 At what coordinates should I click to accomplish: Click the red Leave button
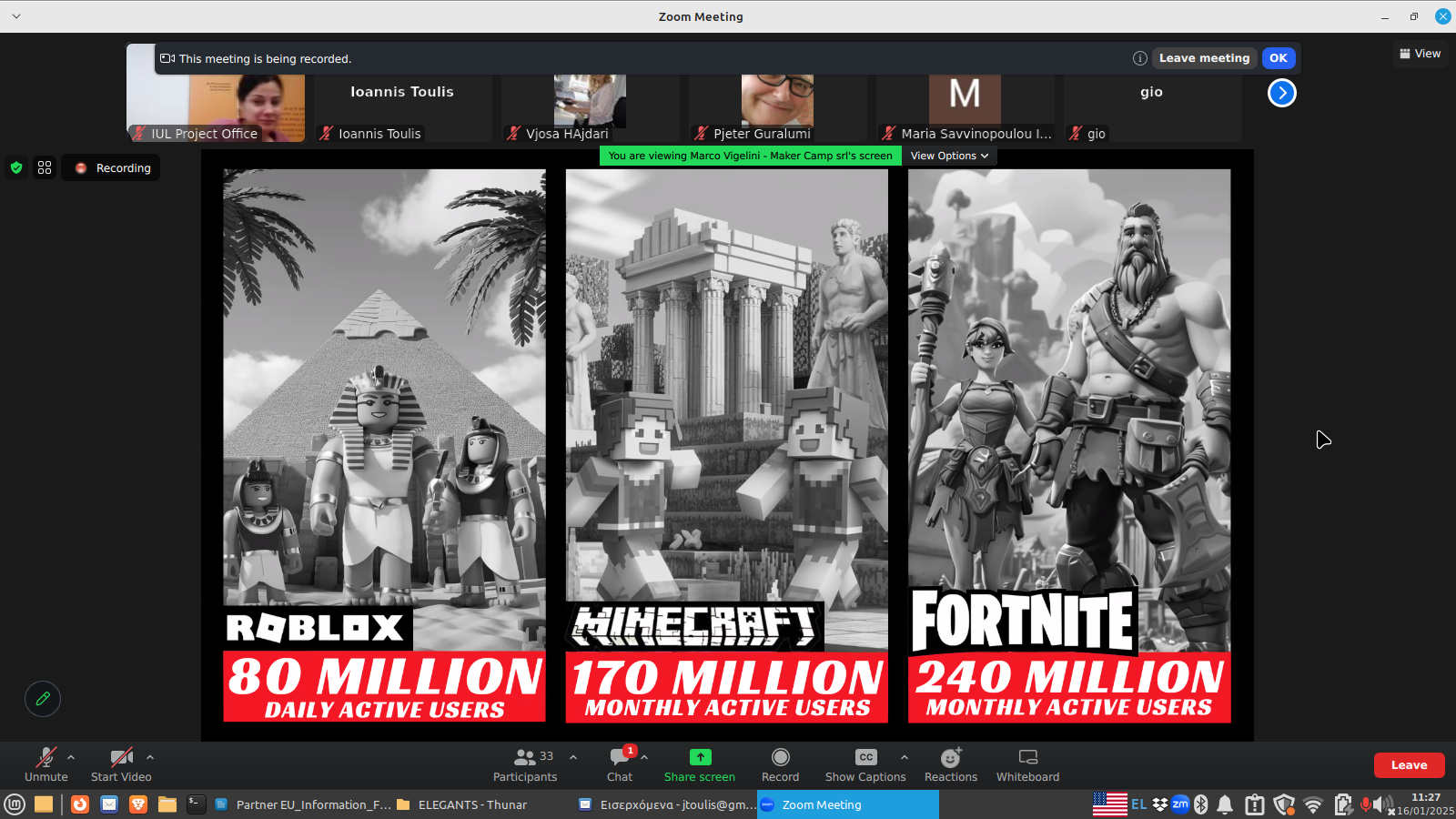(x=1409, y=765)
